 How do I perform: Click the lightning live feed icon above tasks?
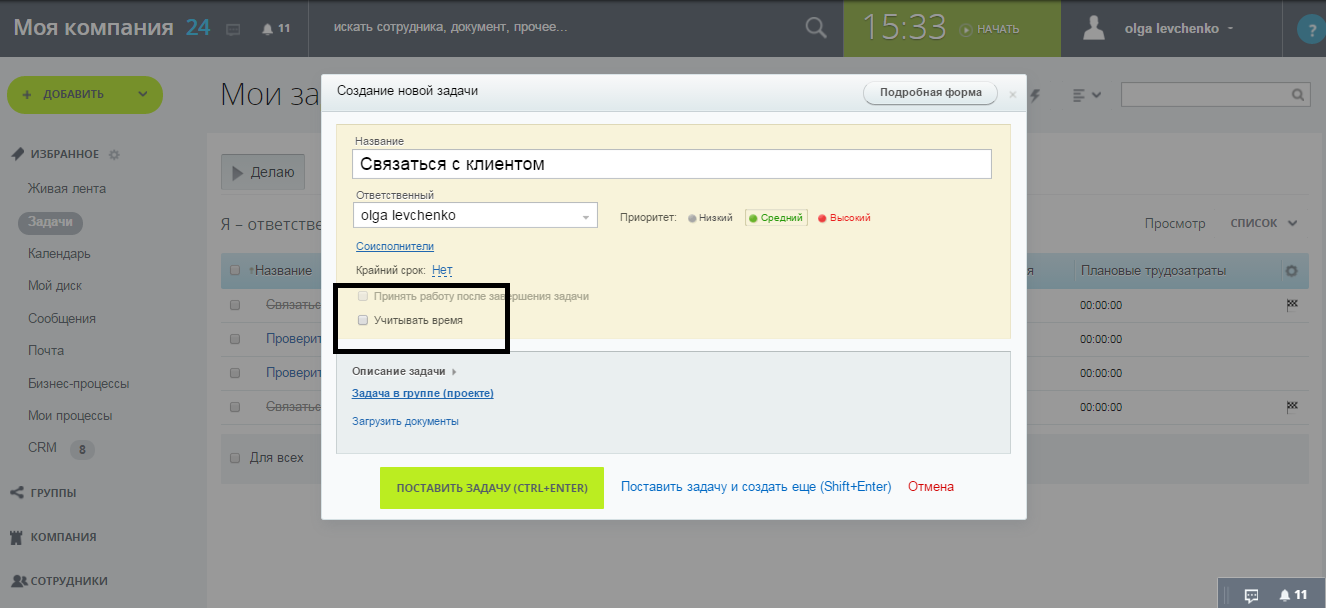tap(1036, 93)
